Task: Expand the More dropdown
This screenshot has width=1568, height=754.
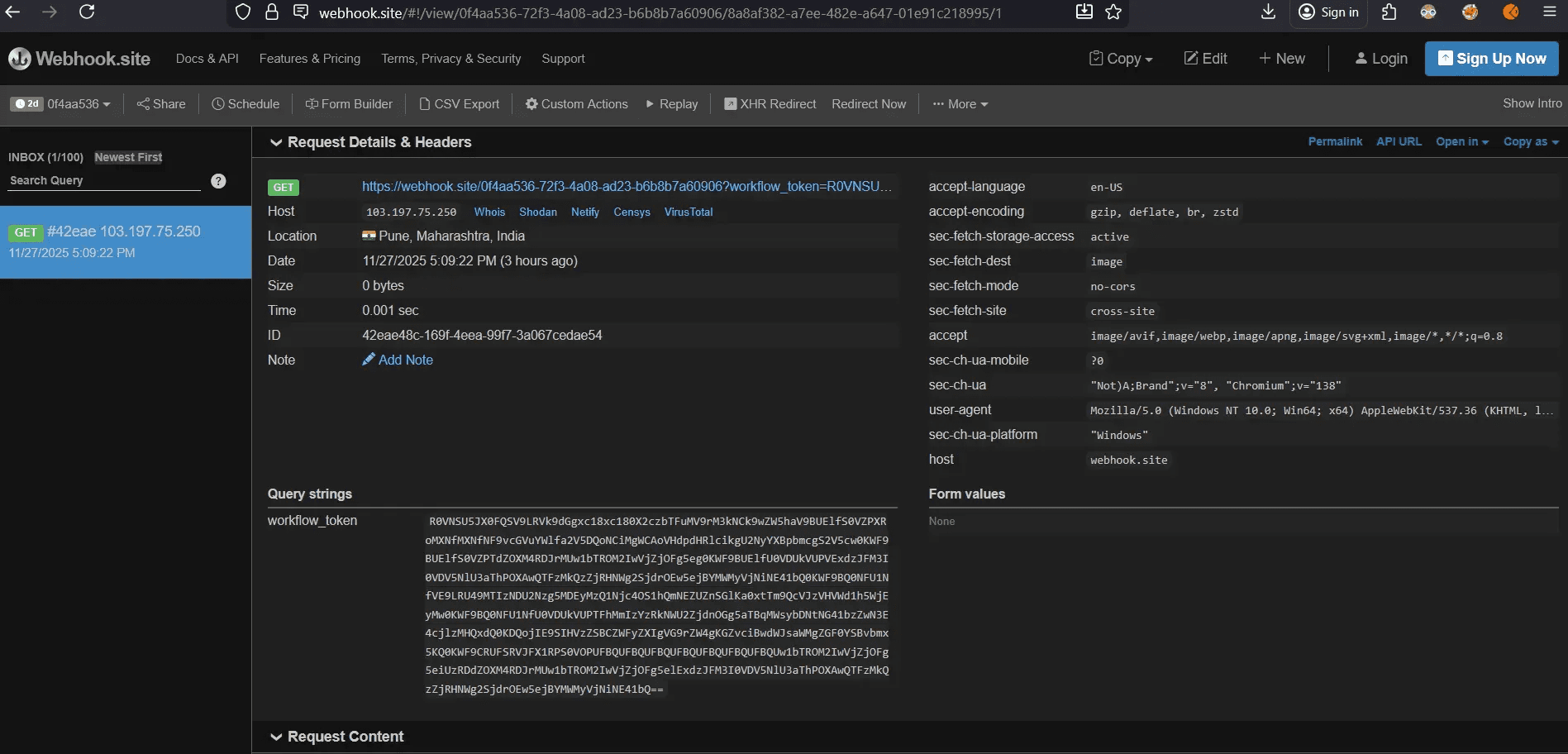Action: [x=960, y=104]
